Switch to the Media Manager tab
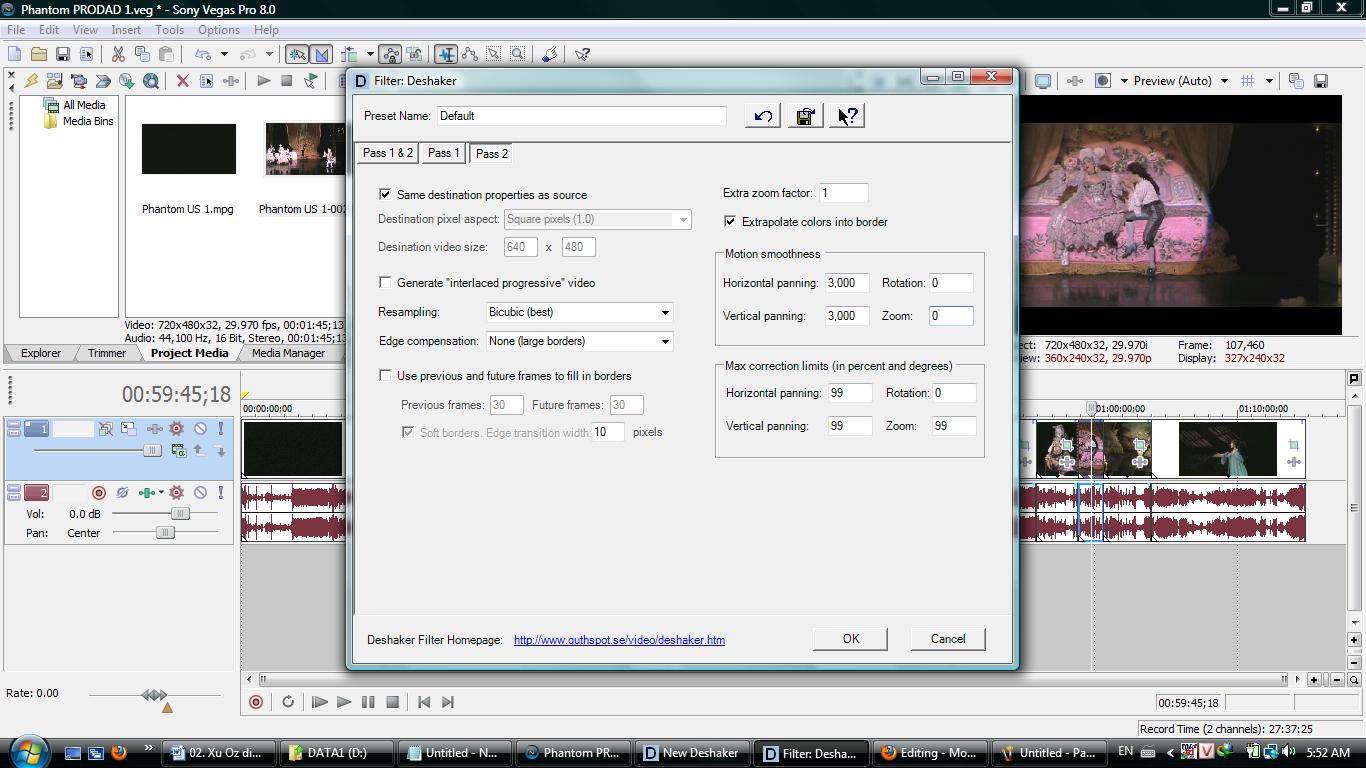The image size is (1366, 768). [x=288, y=353]
